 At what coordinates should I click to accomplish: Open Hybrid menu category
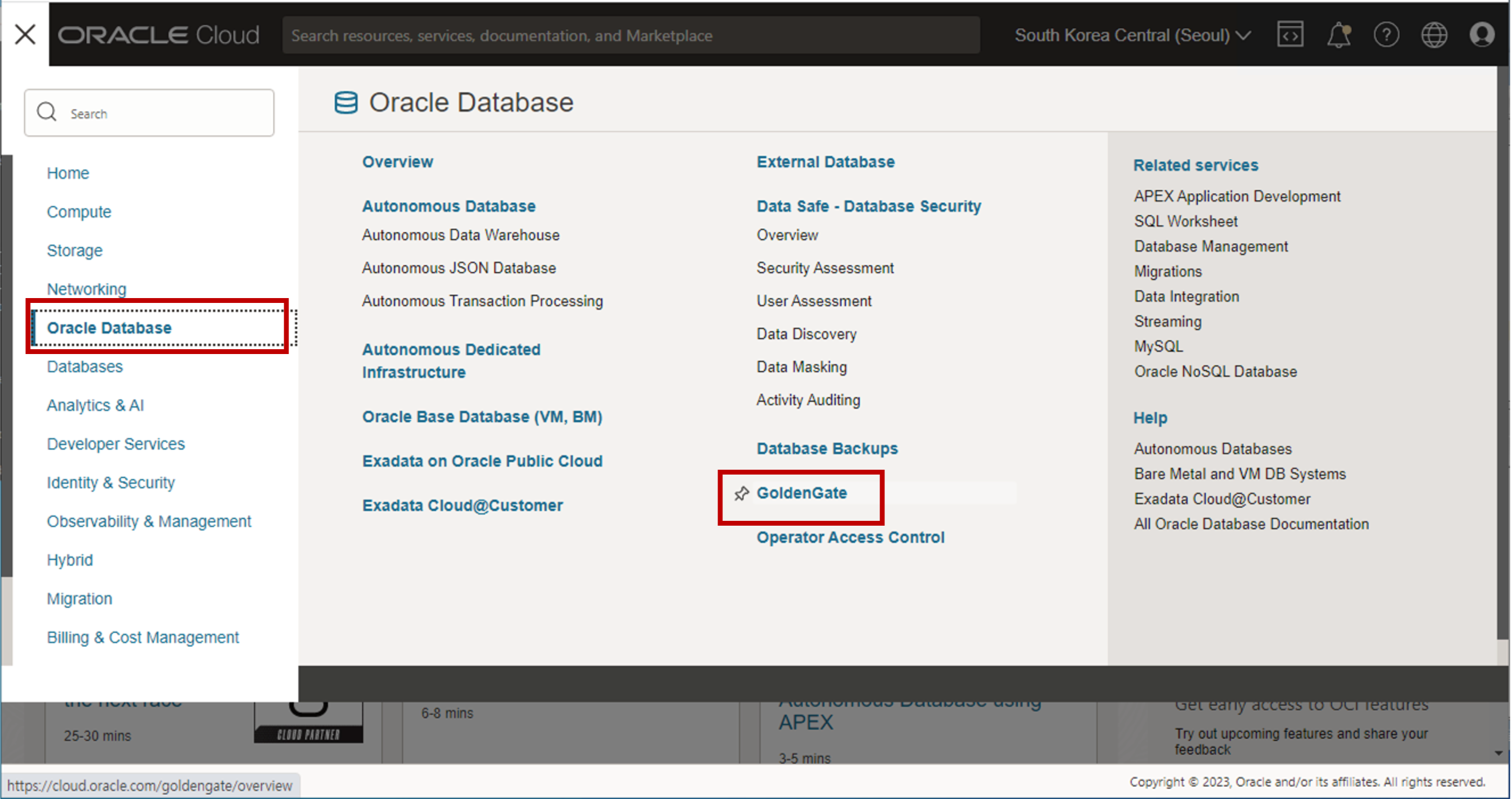pyautogui.click(x=70, y=560)
